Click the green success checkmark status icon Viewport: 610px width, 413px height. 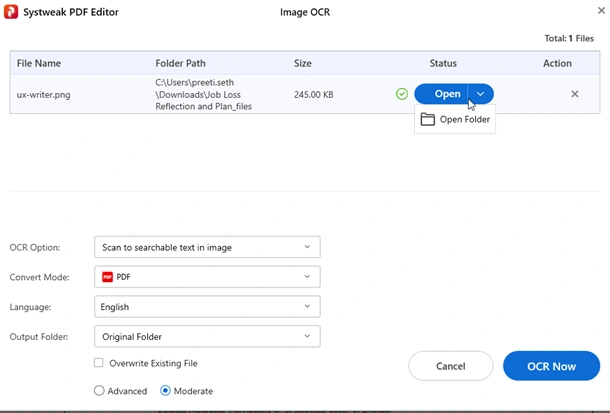(x=402, y=94)
